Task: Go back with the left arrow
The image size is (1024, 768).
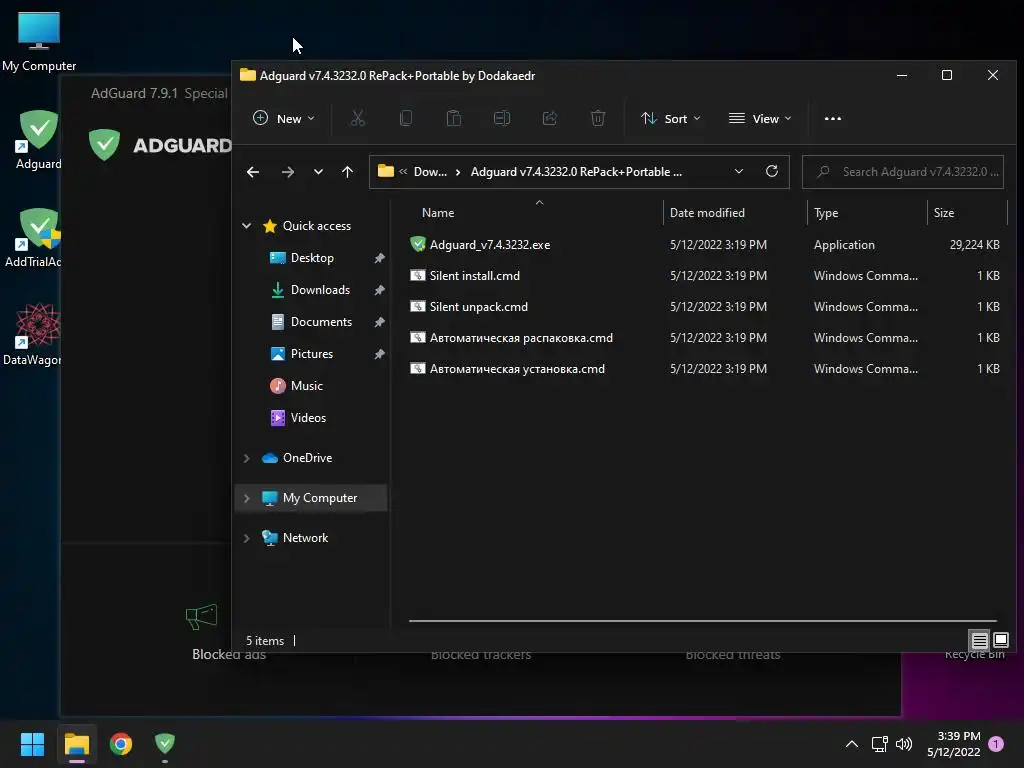Action: [x=253, y=172]
